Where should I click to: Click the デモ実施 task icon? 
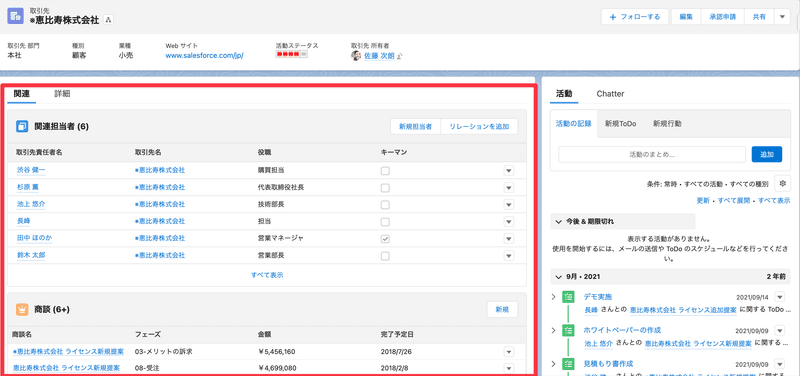click(x=568, y=297)
